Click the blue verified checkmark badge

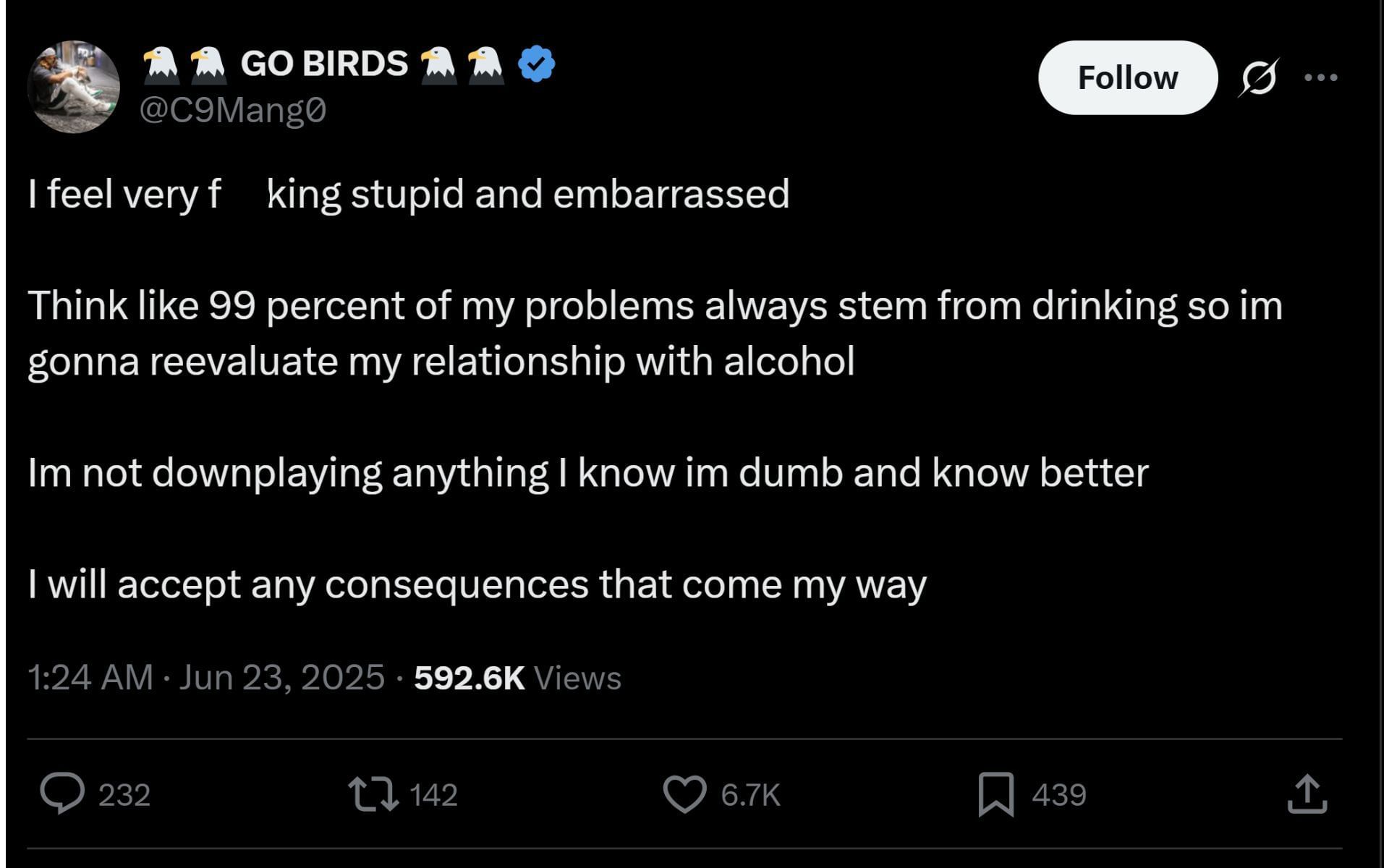click(536, 64)
